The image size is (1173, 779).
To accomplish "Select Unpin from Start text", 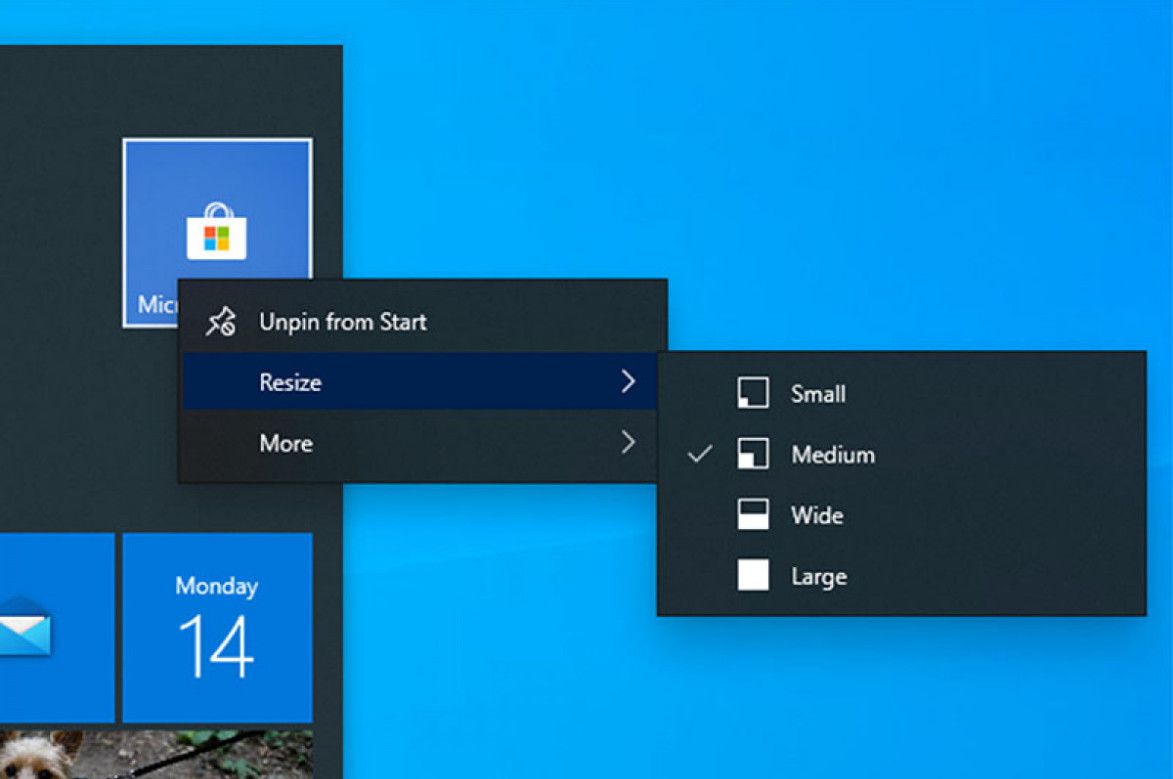I will click(343, 322).
